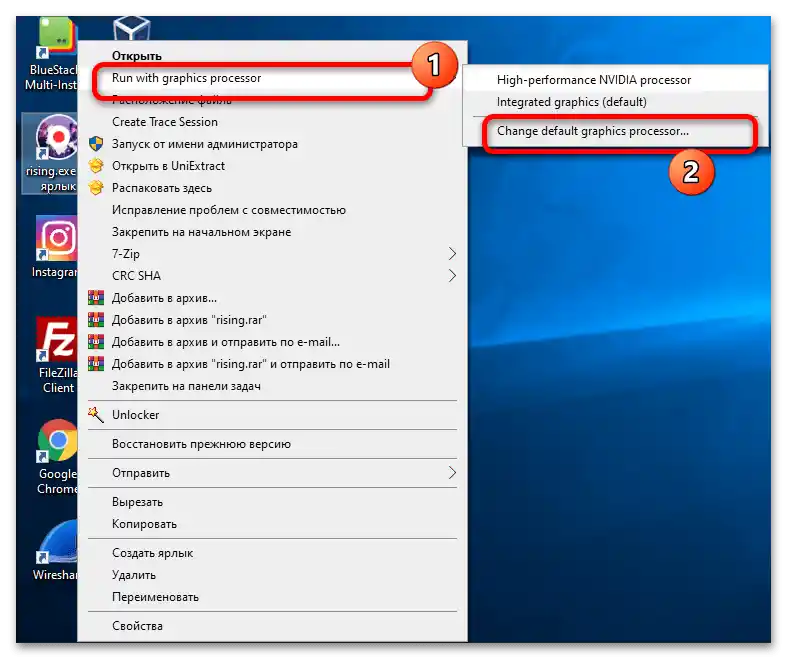
Task: Select Распаковать здесь
Action: [272, 188]
